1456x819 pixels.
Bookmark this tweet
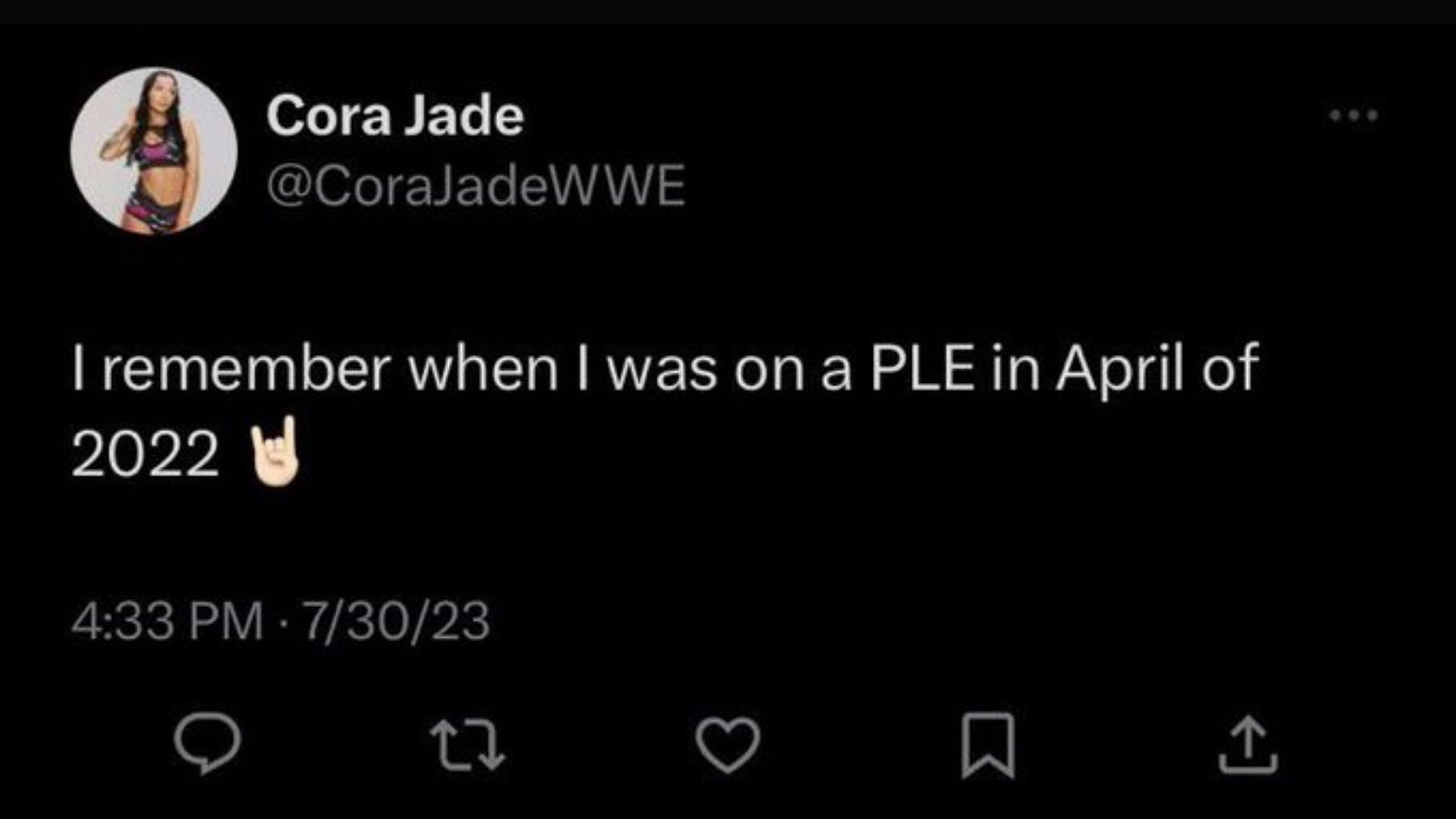point(987,745)
